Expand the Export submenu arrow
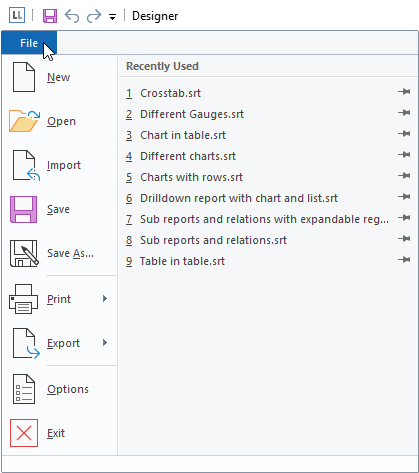Viewport: 419px width, 473px height. (105, 343)
